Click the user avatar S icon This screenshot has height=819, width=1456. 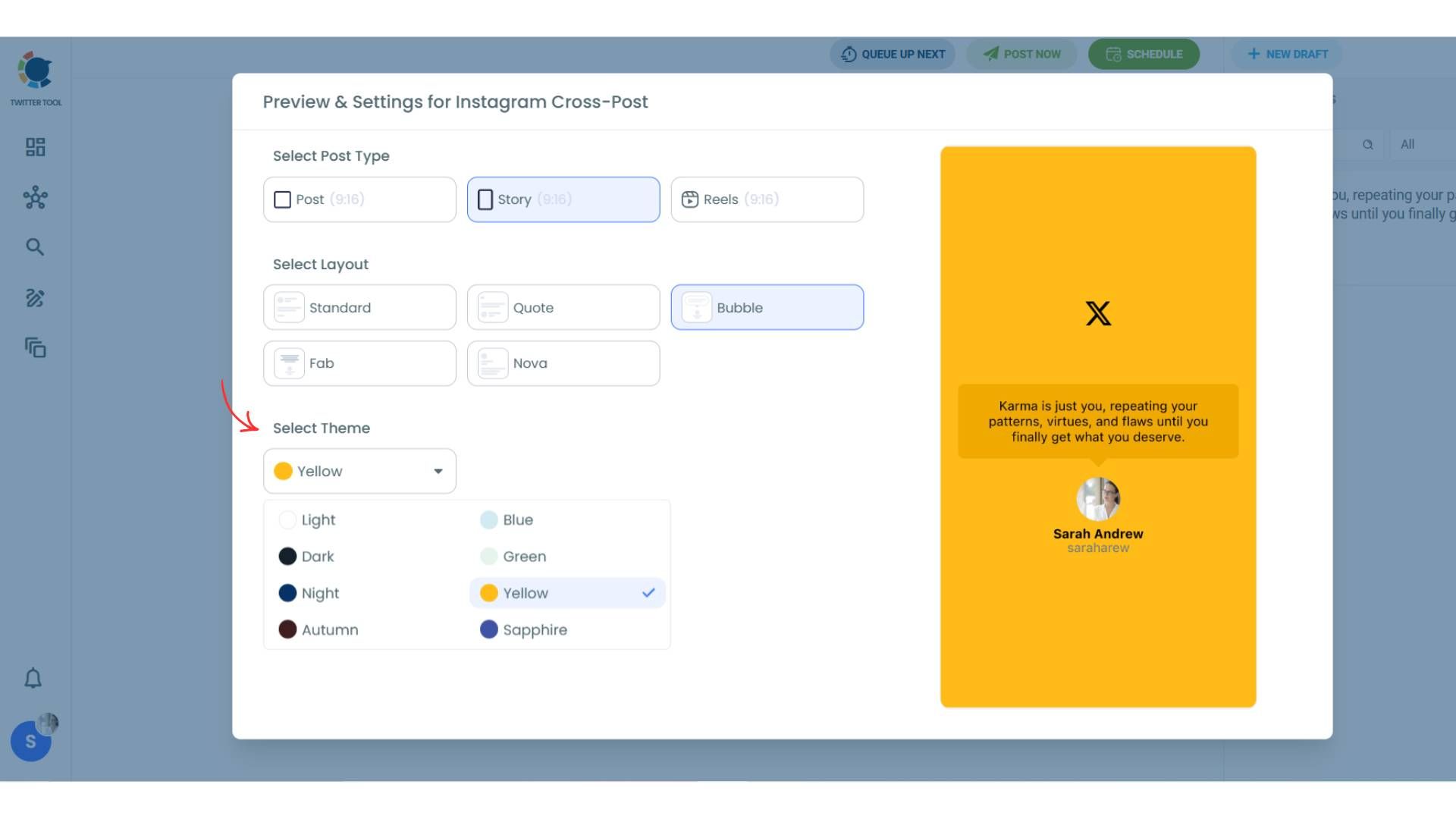(31, 741)
